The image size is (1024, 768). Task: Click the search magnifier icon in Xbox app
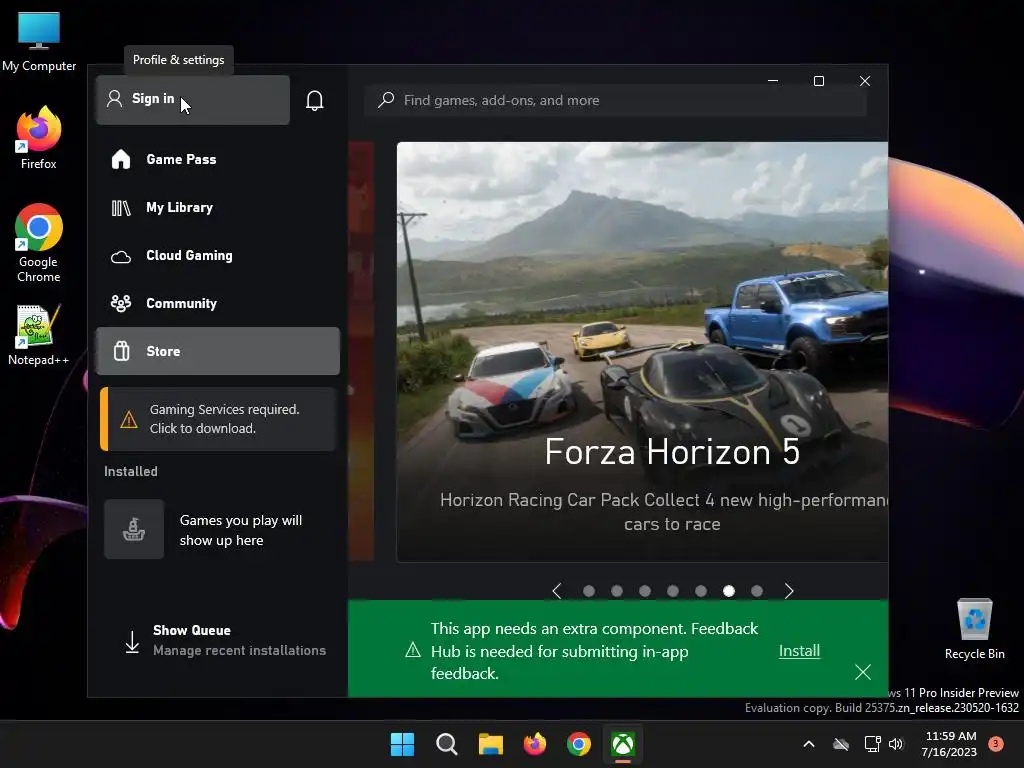coord(386,100)
